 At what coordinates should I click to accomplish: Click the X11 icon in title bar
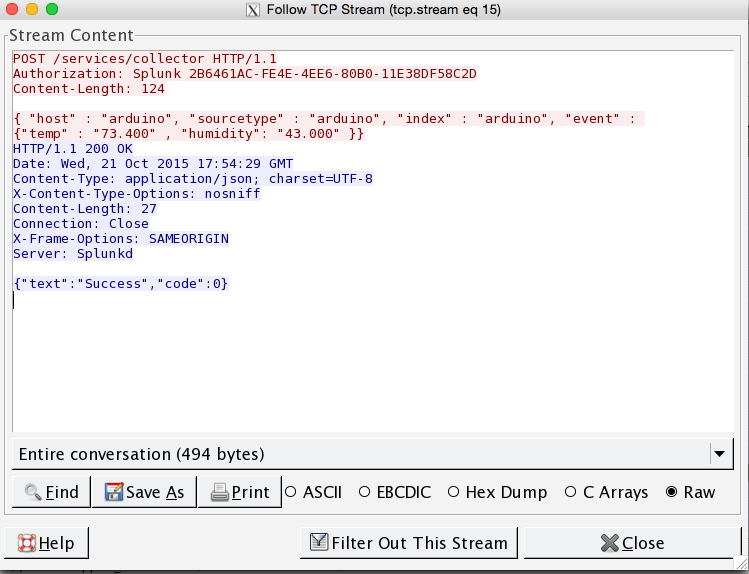pos(253,10)
